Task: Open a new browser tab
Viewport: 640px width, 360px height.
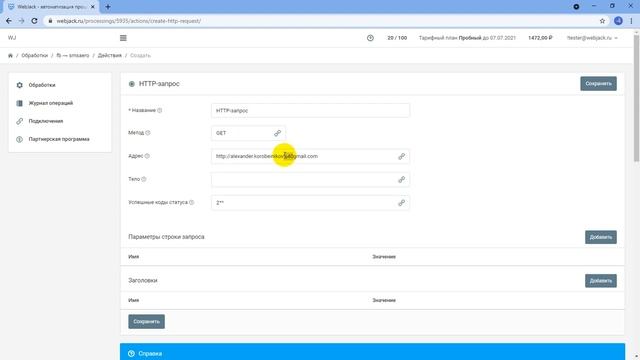Action: [108, 7]
